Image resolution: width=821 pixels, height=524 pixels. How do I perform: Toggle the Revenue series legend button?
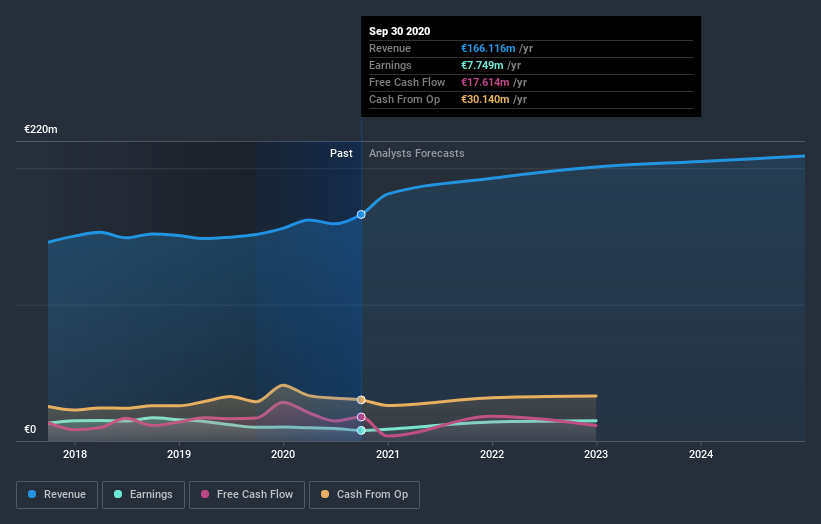tap(57, 495)
